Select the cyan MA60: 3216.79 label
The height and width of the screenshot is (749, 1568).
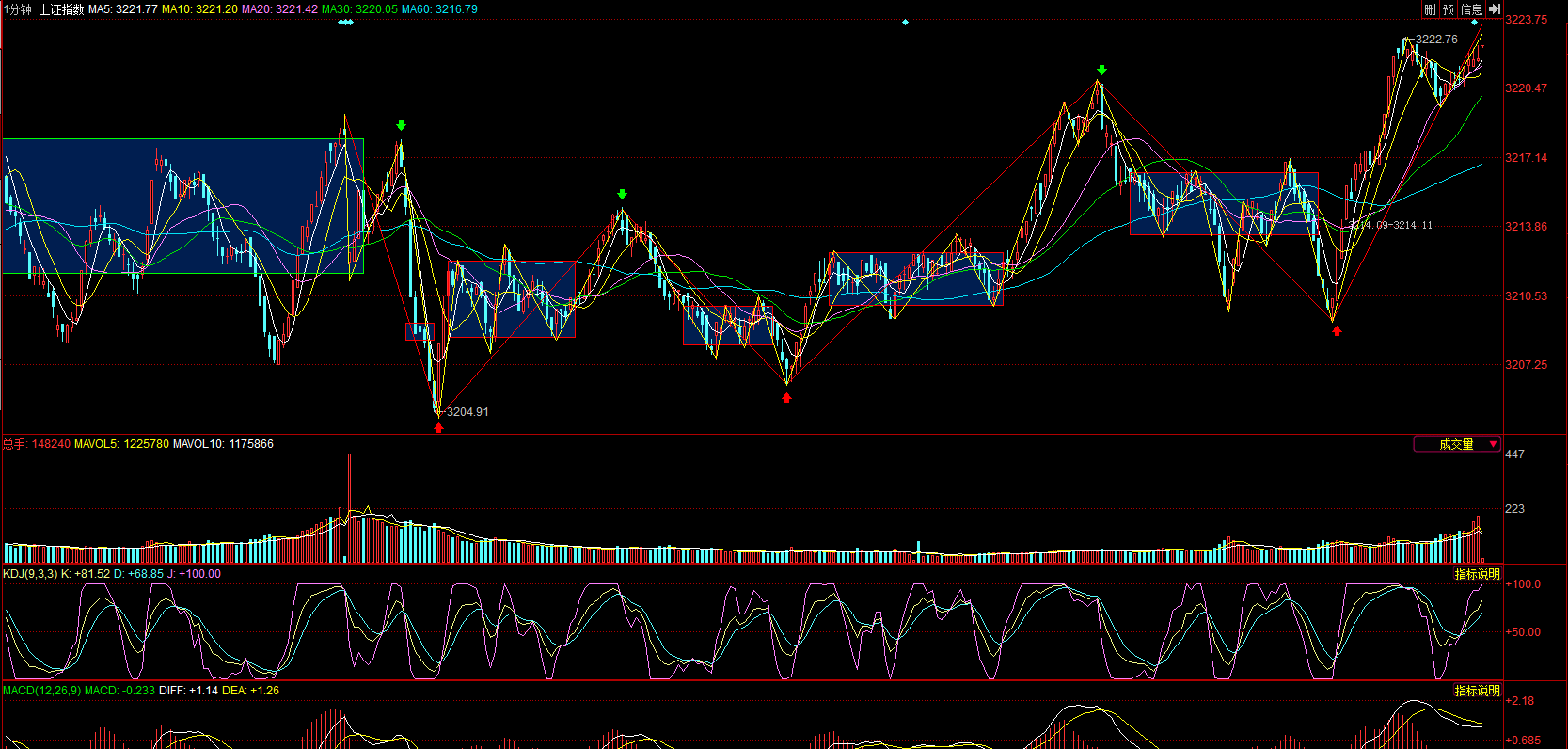(439, 9)
